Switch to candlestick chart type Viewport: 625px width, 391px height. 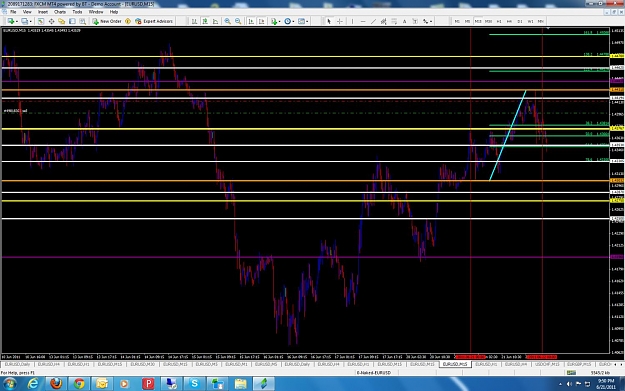point(205,21)
